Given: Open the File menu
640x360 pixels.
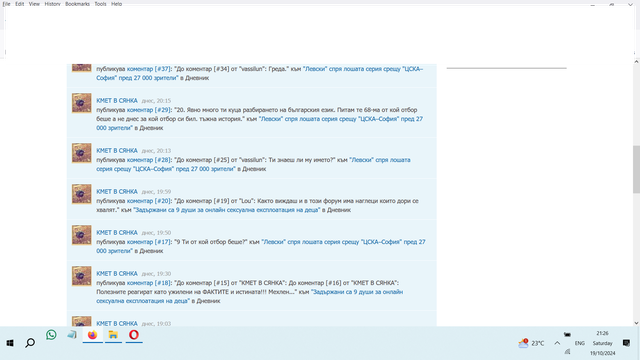Looking at the screenshot, I should (x=7, y=4).
